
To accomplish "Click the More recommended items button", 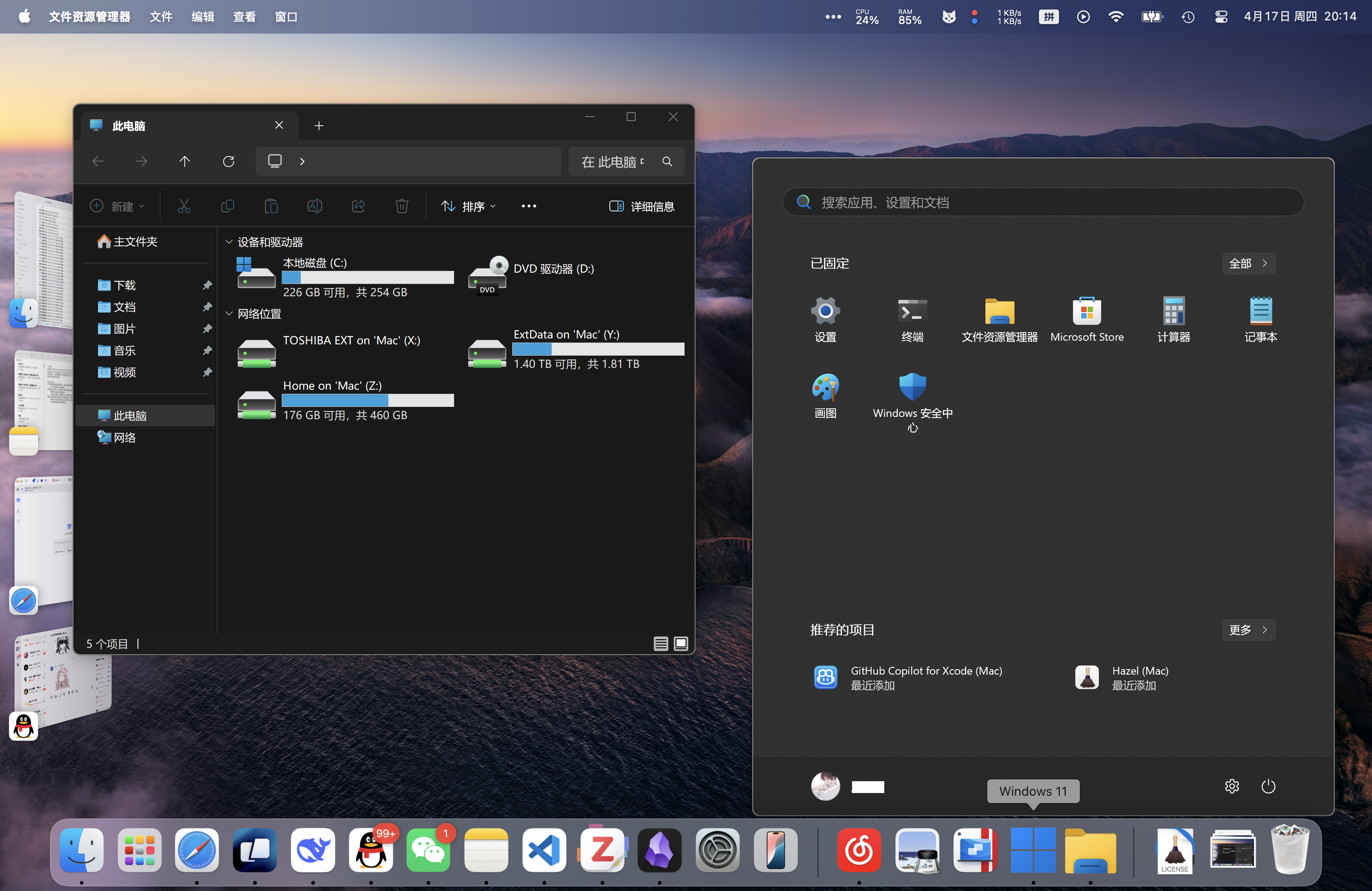I will (1248, 630).
